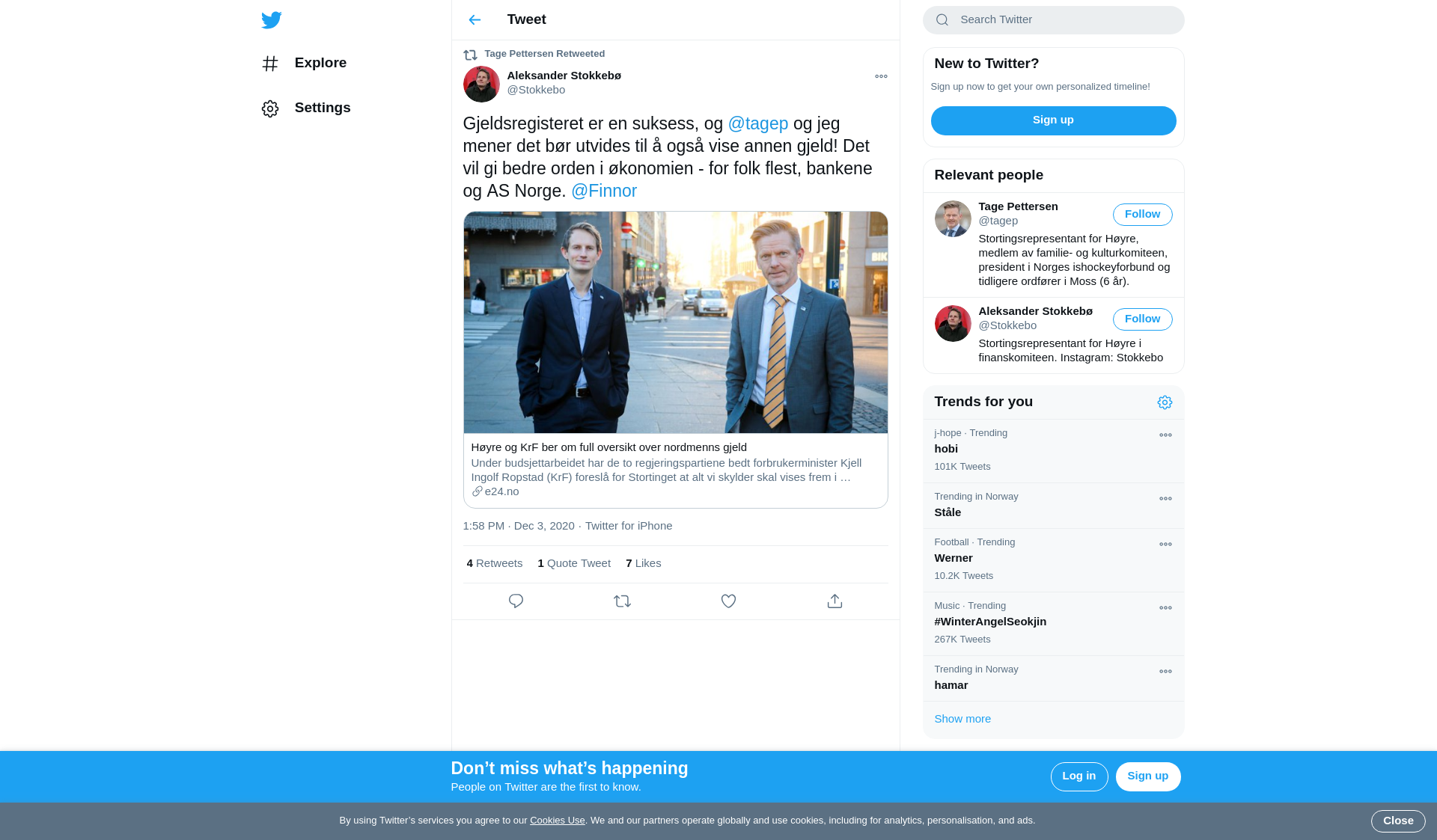View the 1 Quote Tweet list
The height and width of the screenshot is (840, 1437).
574,563
